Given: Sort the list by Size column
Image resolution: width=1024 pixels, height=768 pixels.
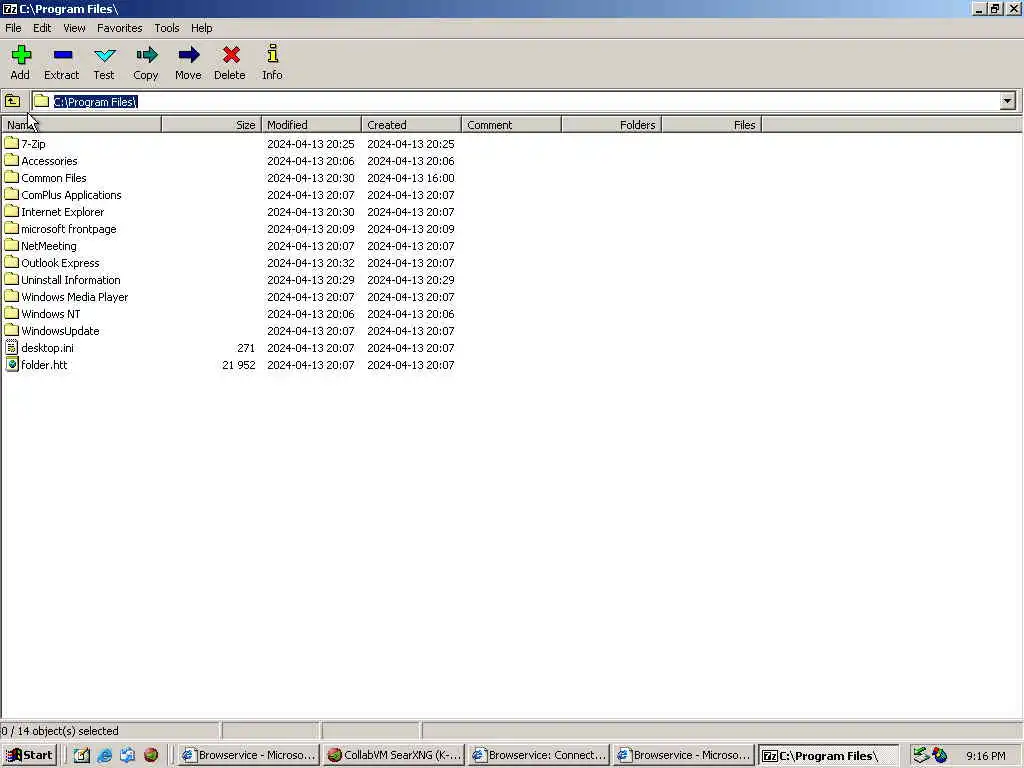Looking at the screenshot, I should click(x=212, y=125).
